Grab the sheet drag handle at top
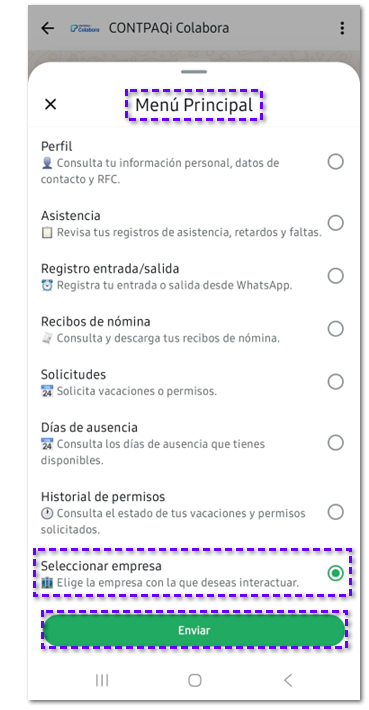Screen dimensions: 369x710 pos(194,72)
